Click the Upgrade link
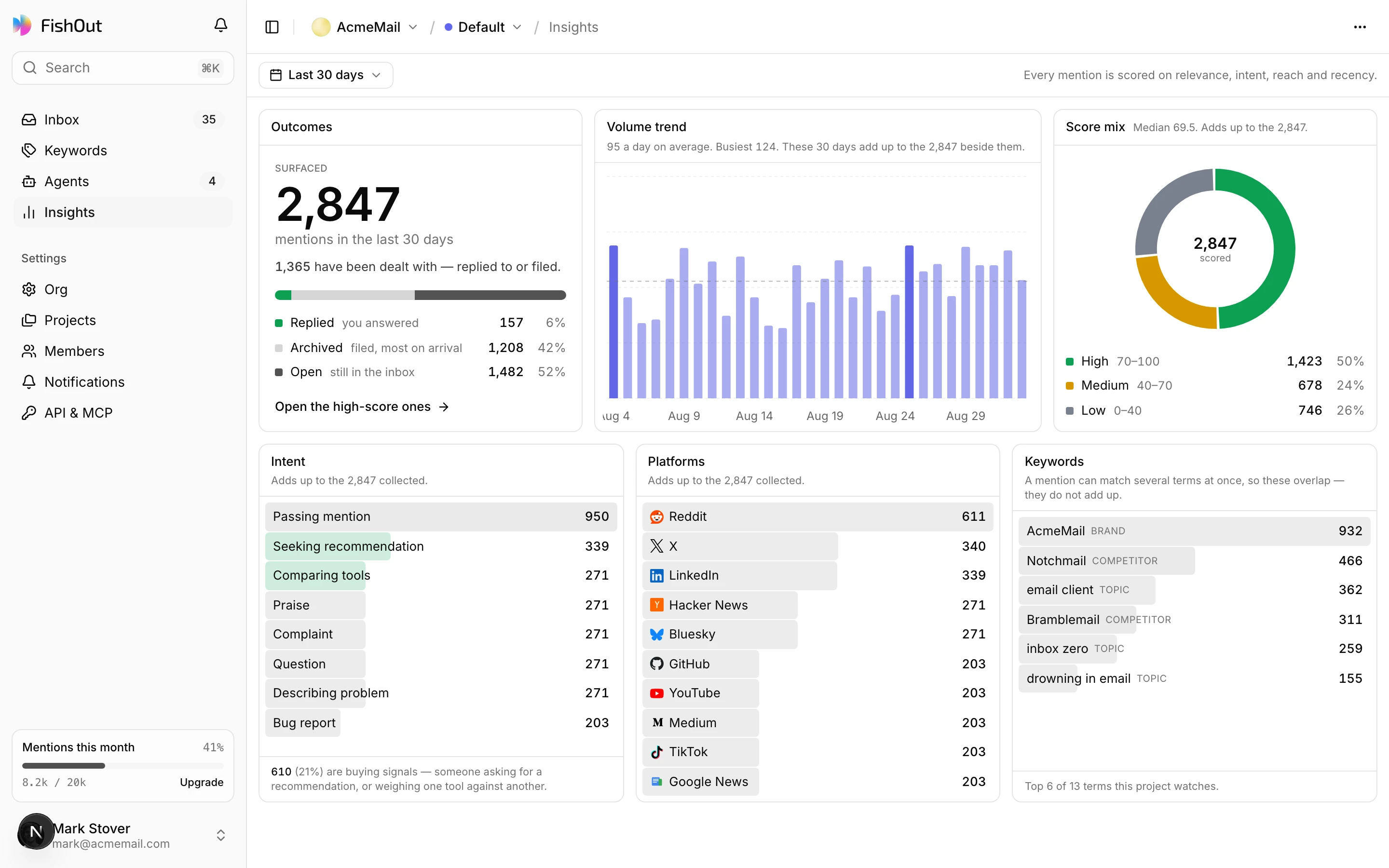This screenshot has height=868, width=1389. [x=202, y=782]
